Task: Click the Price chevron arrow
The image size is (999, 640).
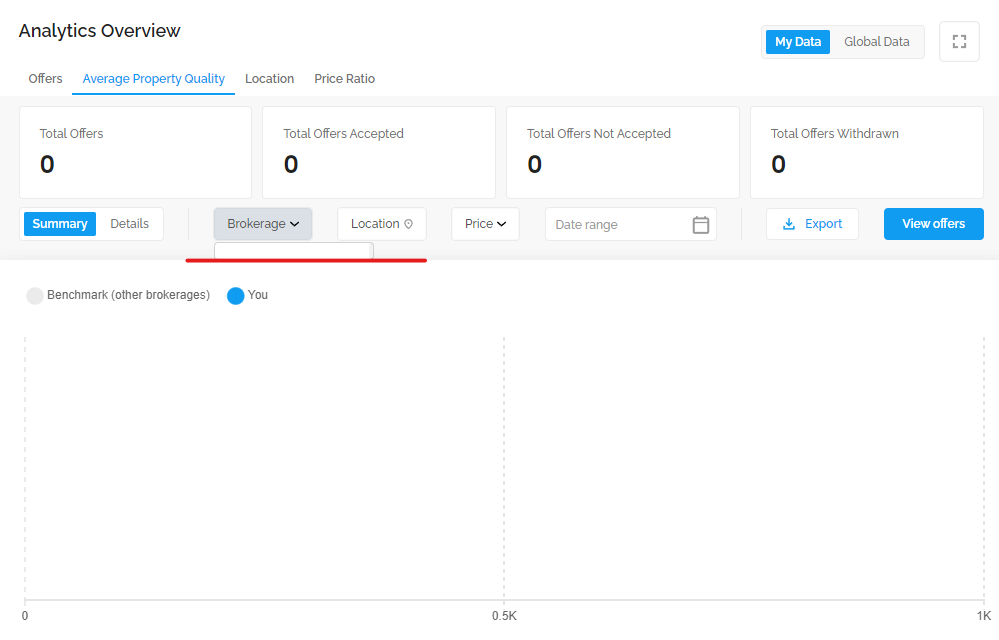Action: click(x=501, y=224)
